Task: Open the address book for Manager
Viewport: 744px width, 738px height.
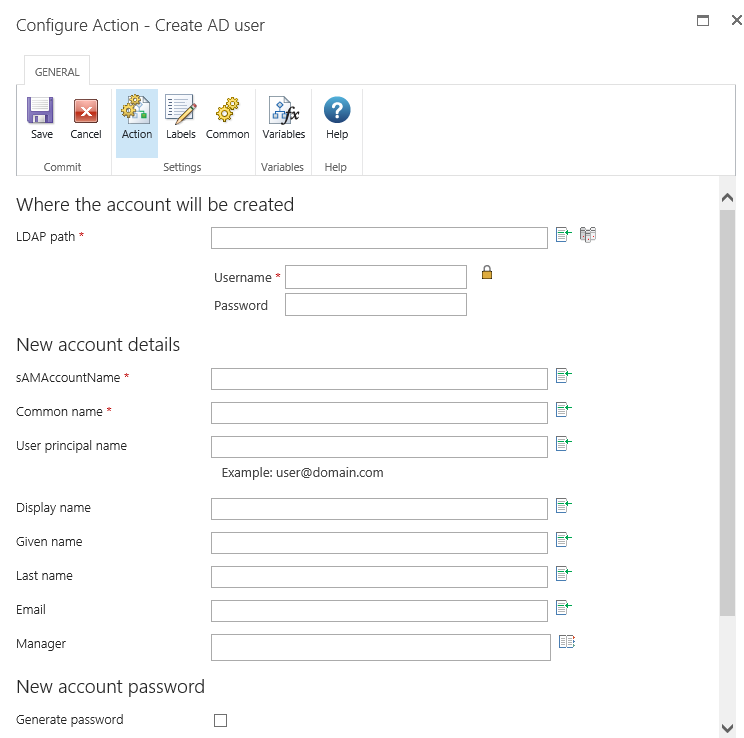Action: tap(567, 642)
